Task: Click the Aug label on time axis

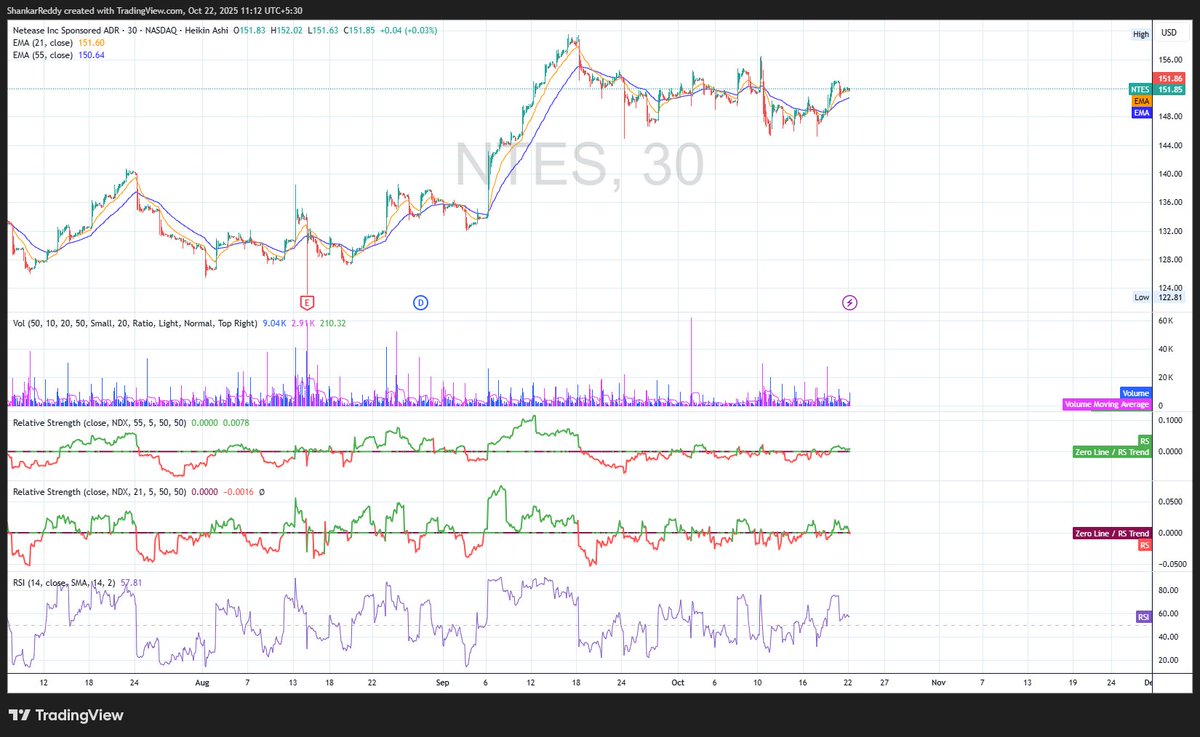Action: pos(201,683)
